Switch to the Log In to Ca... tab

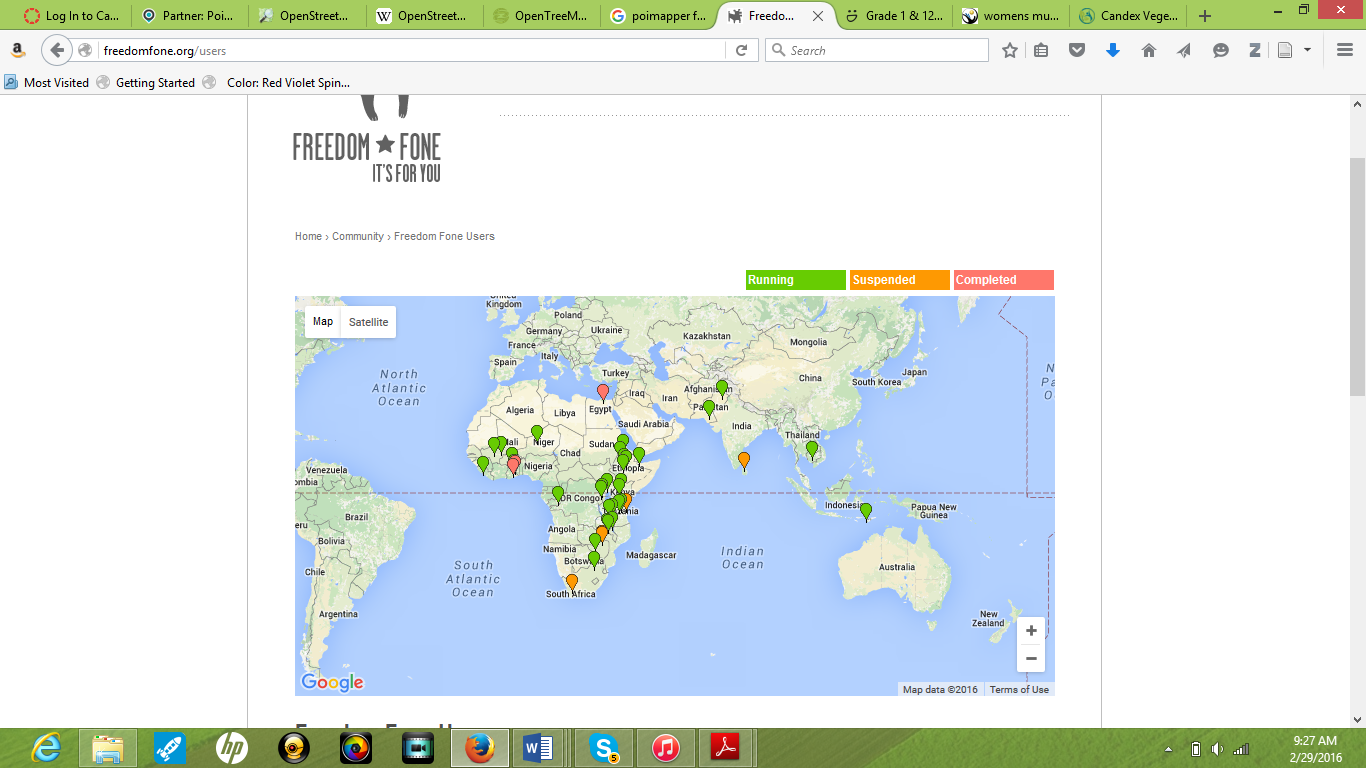click(x=71, y=16)
